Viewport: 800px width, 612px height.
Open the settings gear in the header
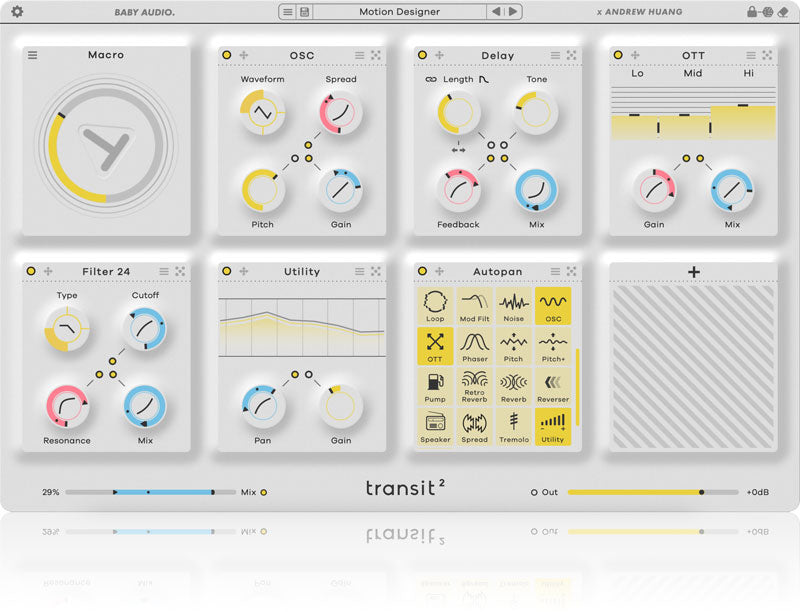click(17, 11)
